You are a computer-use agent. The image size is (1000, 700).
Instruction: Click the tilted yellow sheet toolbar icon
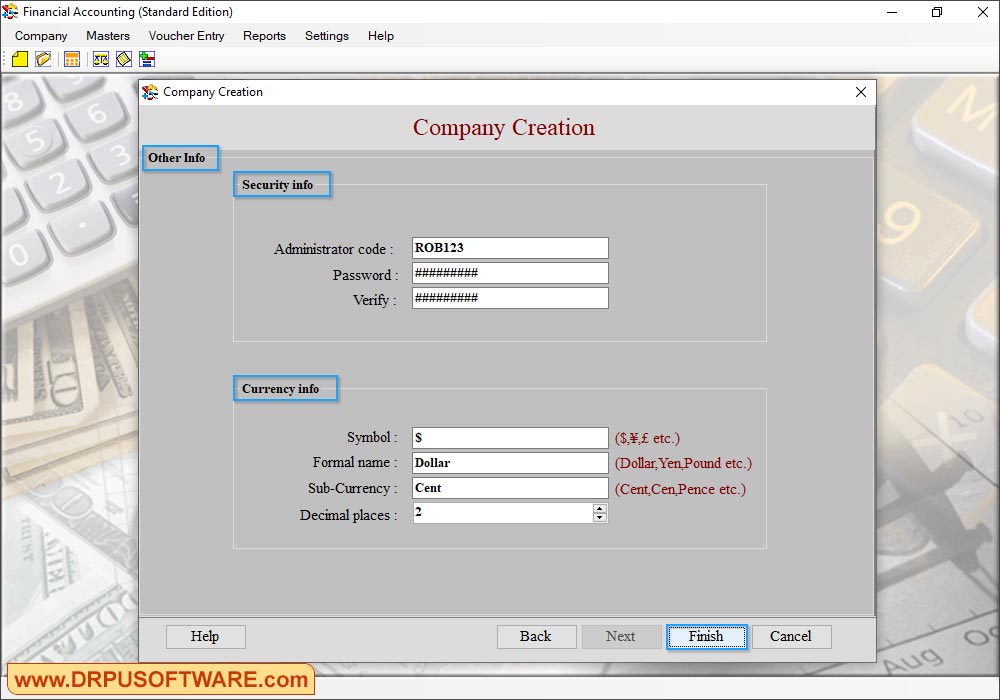[124, 60]
